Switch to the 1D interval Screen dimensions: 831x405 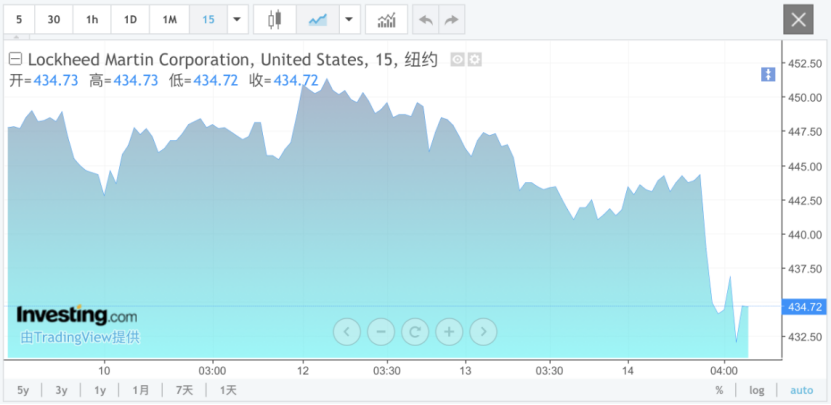(130, 20)
